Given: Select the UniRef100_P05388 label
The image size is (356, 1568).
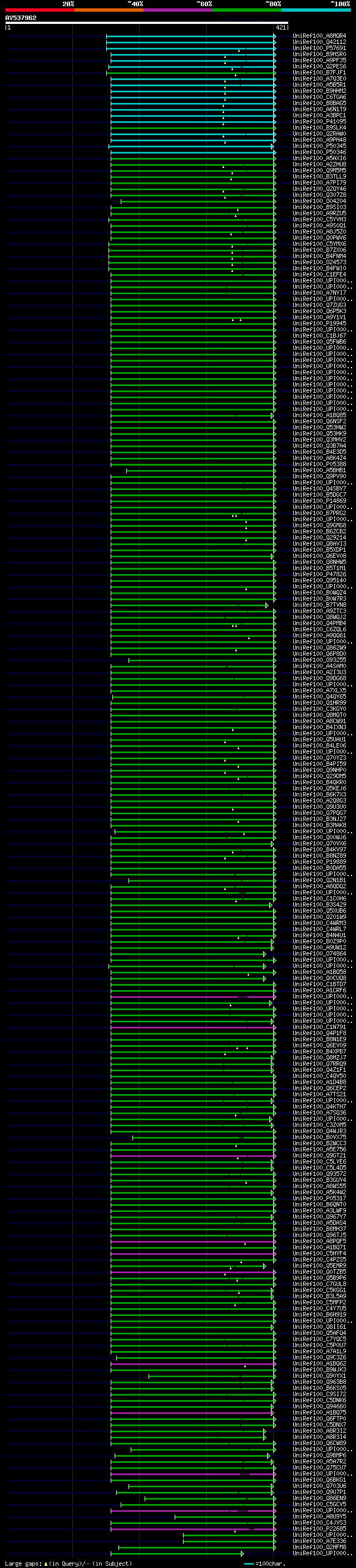Looking at the screenshot, I should click(319, 464).
